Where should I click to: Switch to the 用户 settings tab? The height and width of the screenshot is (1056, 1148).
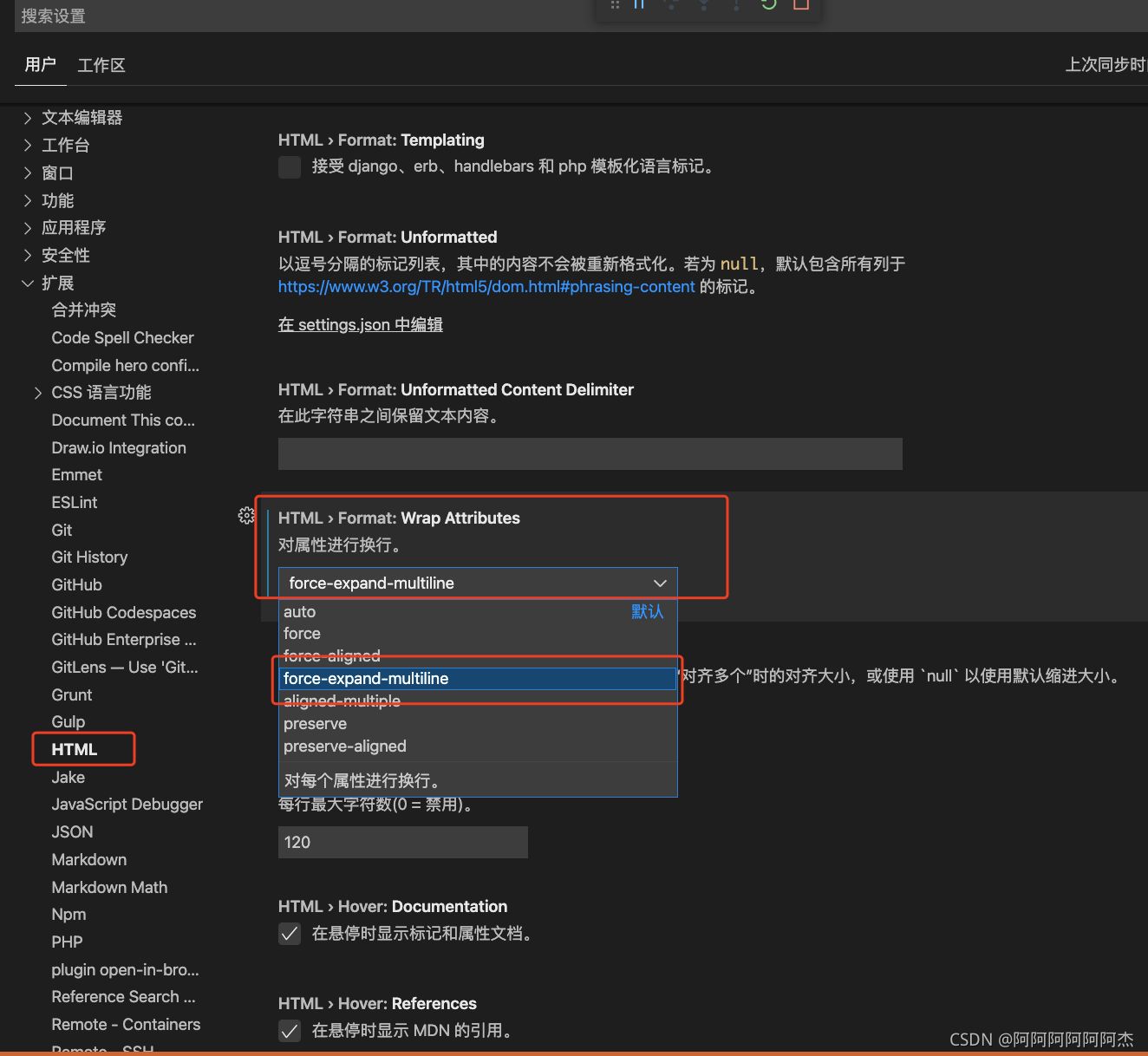pyautogui.click(x=41, y=65)
